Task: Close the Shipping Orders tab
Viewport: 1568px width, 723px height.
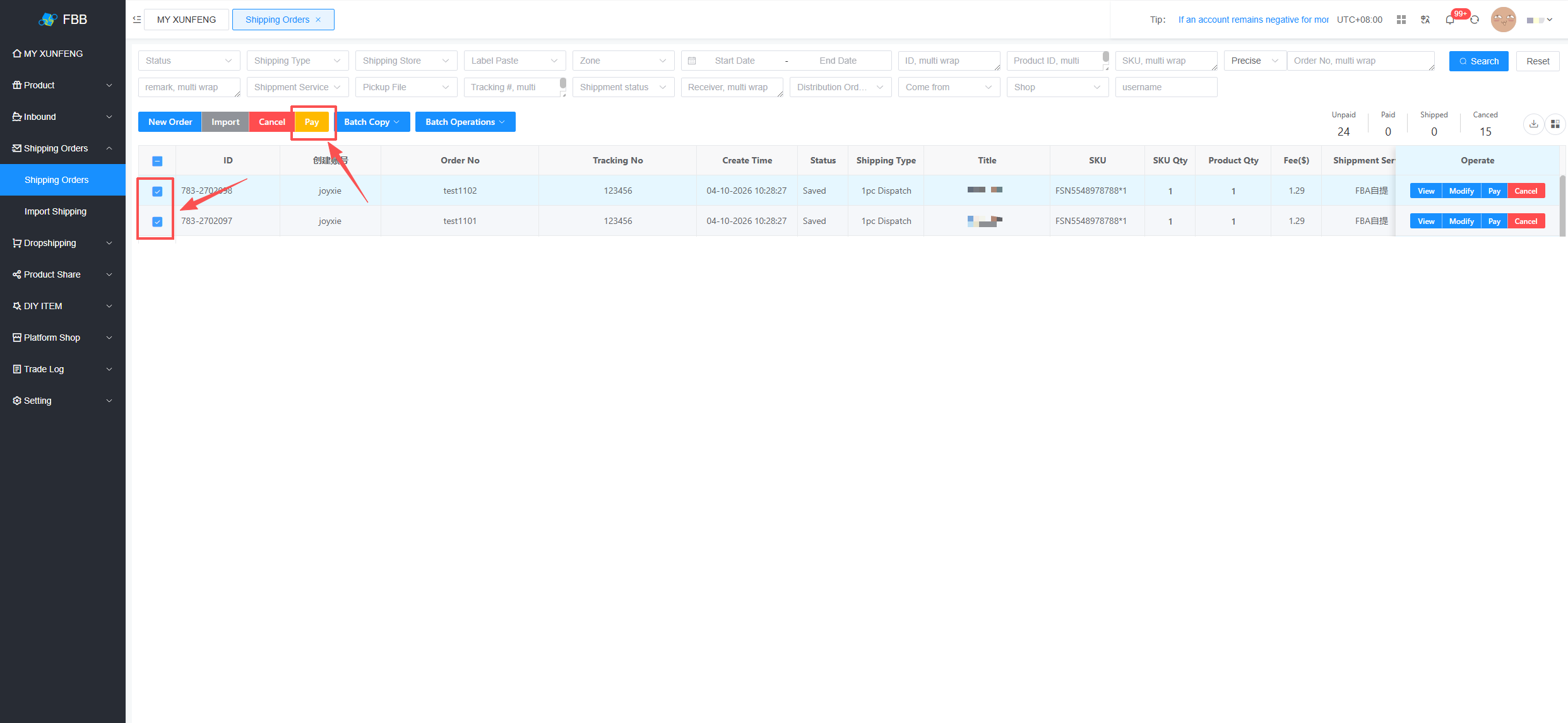Action: pos(318,20)
